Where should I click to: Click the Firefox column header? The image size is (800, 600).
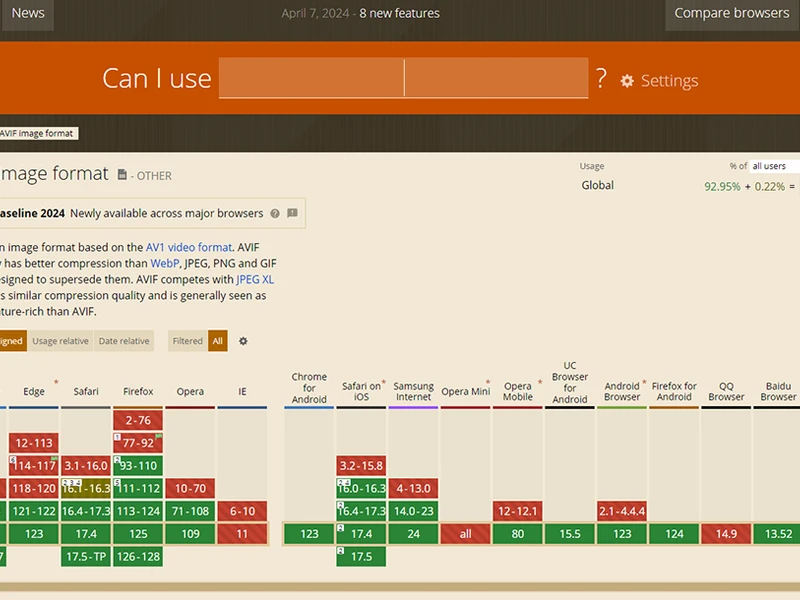point(138,391)
